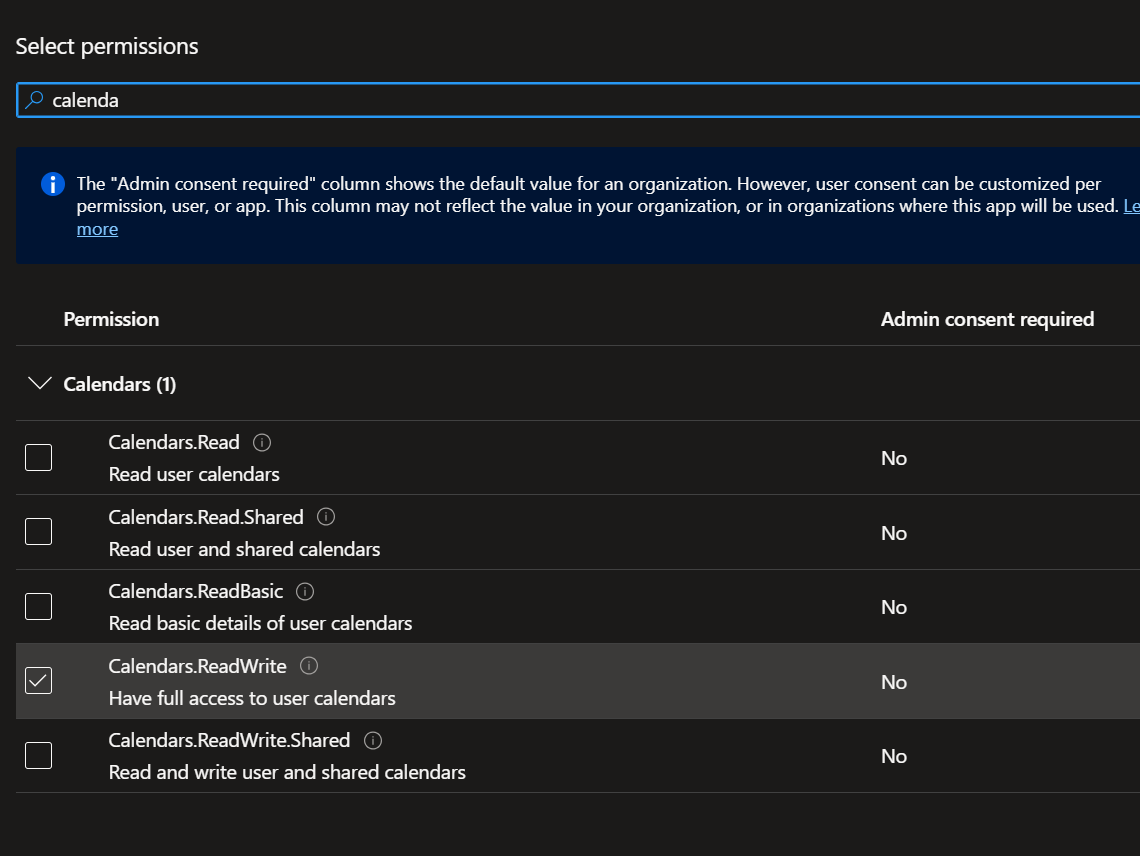The height and width of the screenshot is (856, 1140).
Task: Click the 'No' value in Calendars.ReadWrite row
Action: 894,682
